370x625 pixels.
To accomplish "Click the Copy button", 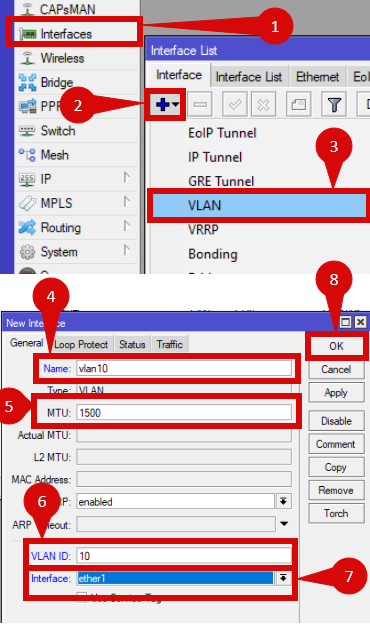I will tap(336, 467).
